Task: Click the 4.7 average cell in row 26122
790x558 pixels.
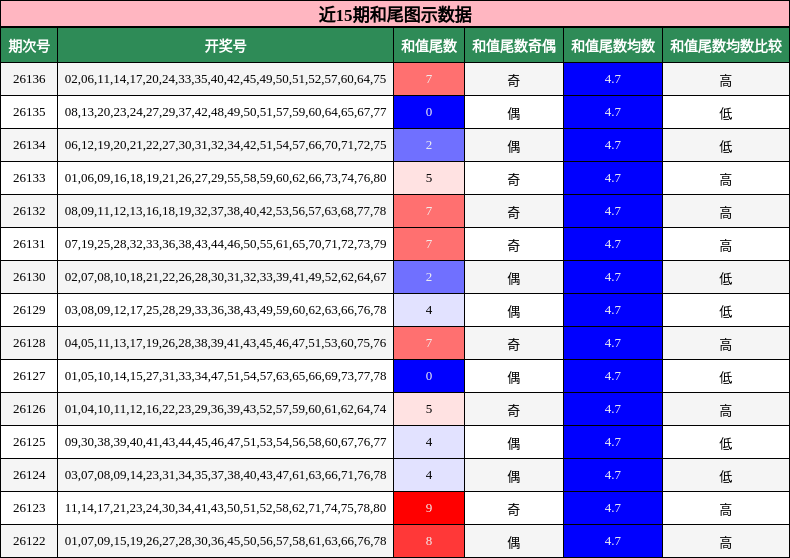Action: point(613,541)
